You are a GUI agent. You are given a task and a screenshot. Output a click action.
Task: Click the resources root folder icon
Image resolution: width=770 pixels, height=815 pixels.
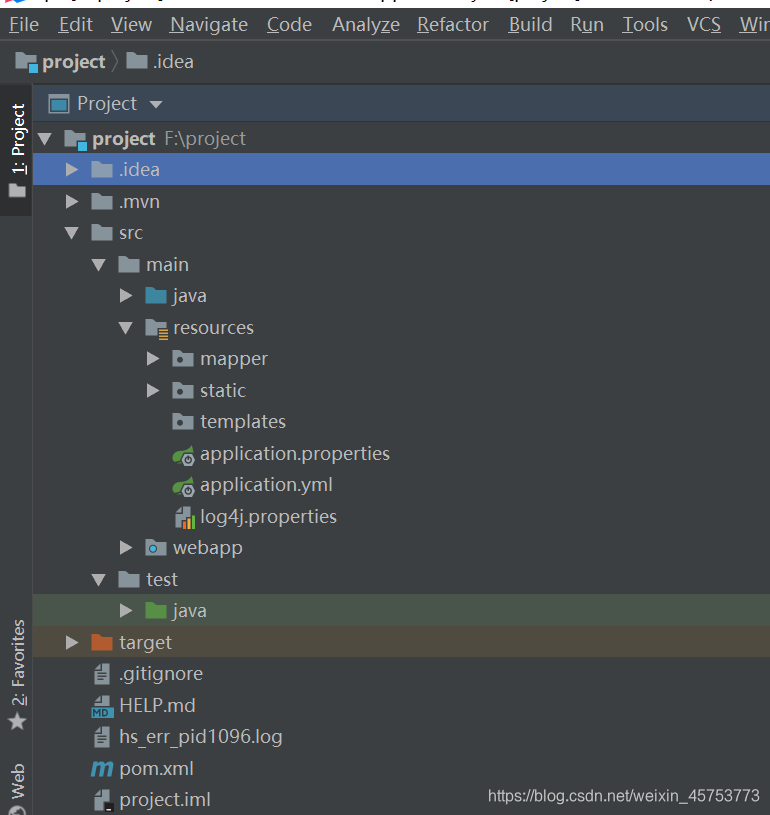[x=156, y=328]
